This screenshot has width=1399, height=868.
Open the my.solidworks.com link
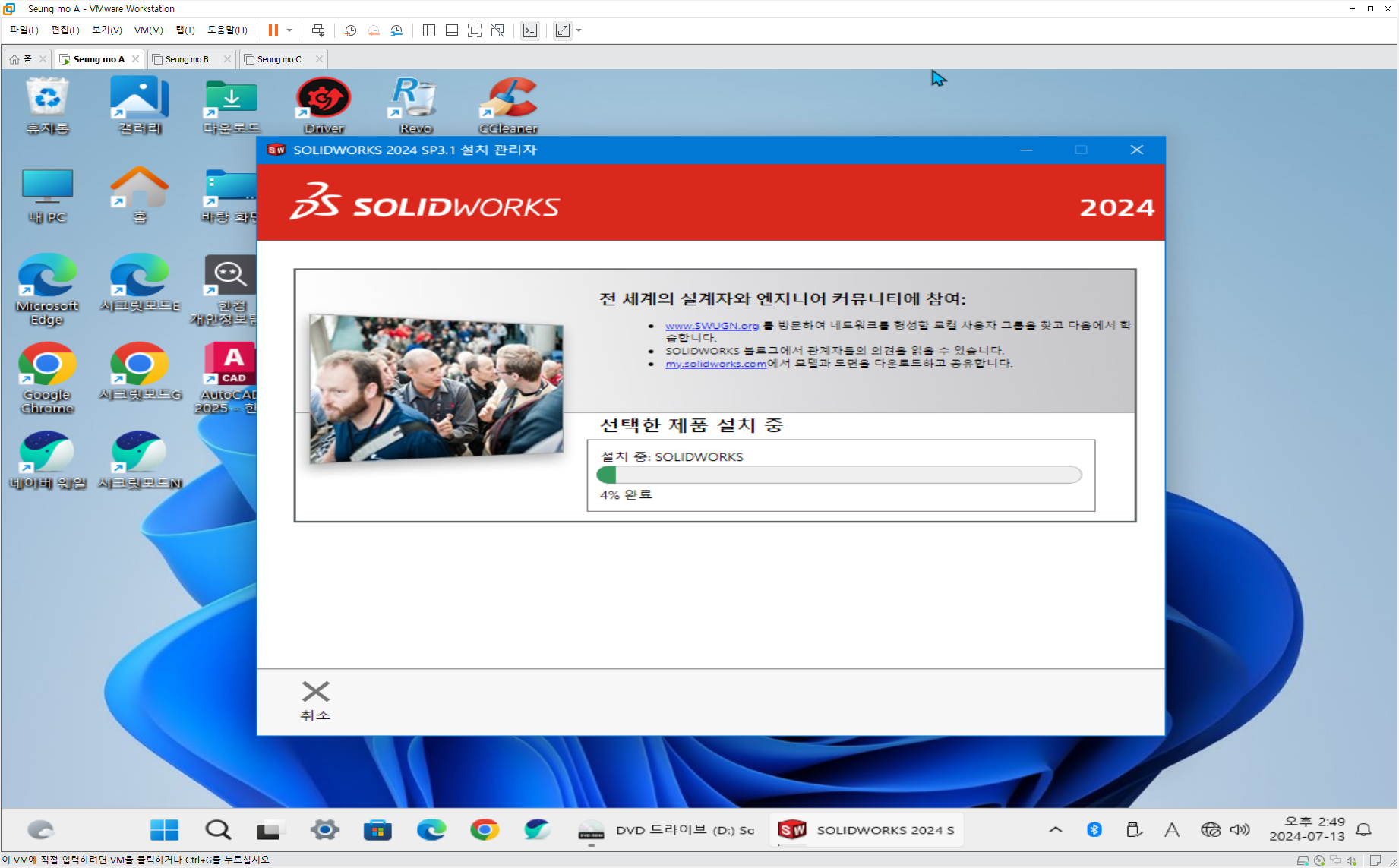point(716,364)
